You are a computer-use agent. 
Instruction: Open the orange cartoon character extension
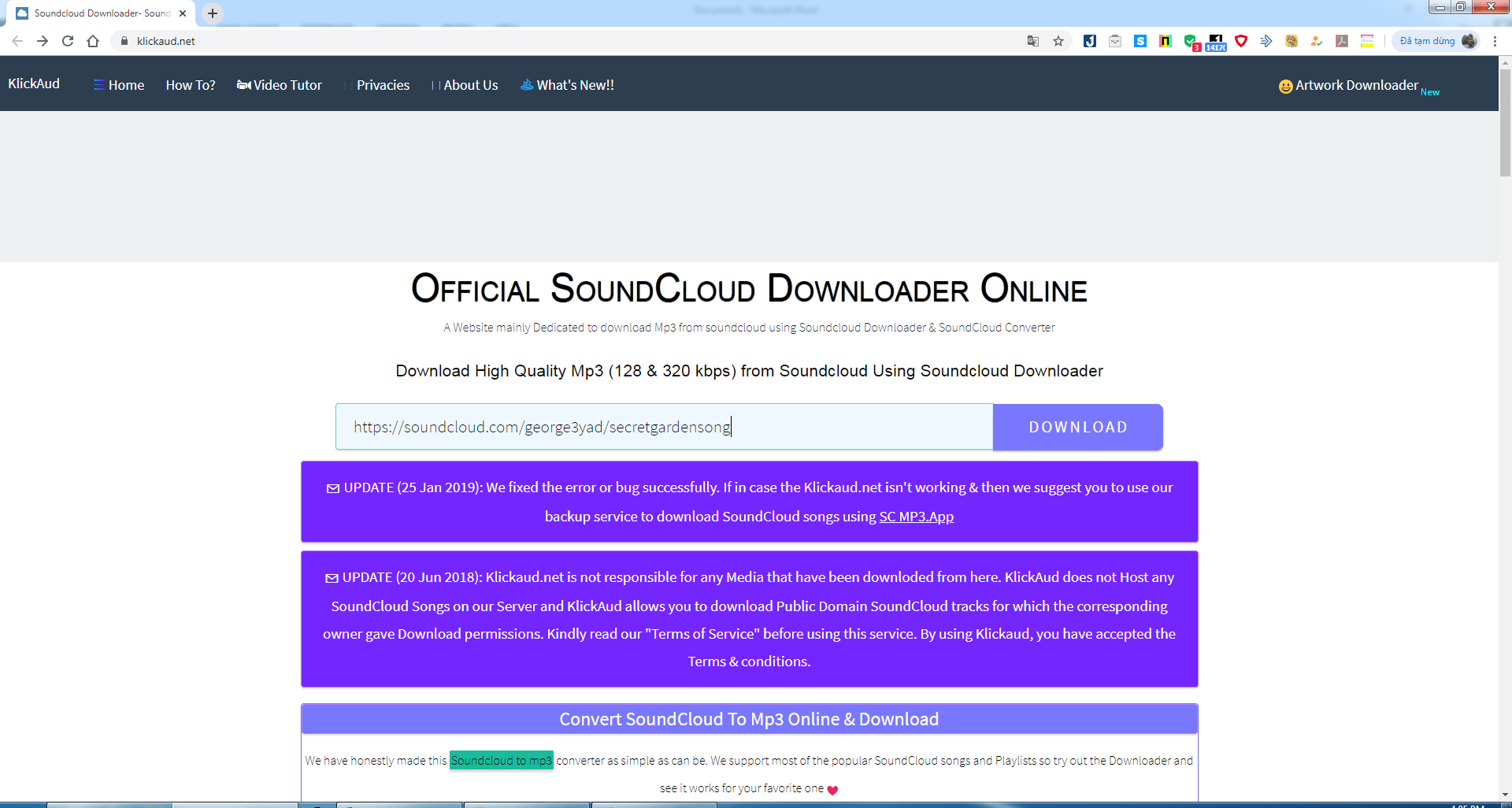pos(1291,41)
